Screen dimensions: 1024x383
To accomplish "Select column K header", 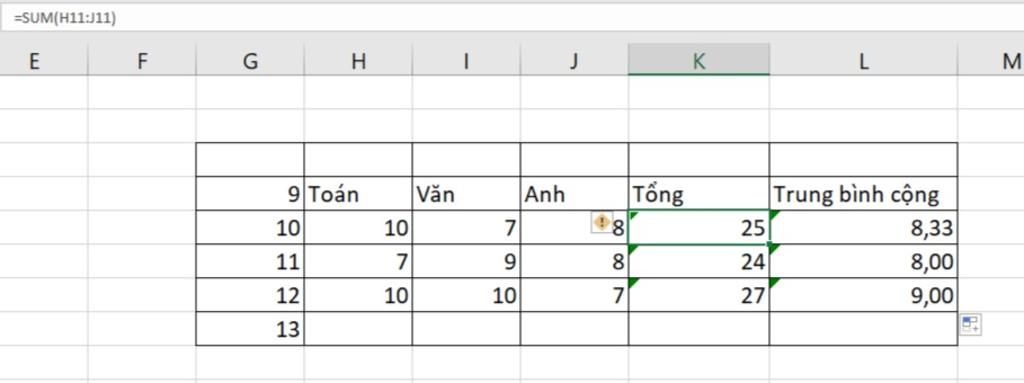I will 699,61.
